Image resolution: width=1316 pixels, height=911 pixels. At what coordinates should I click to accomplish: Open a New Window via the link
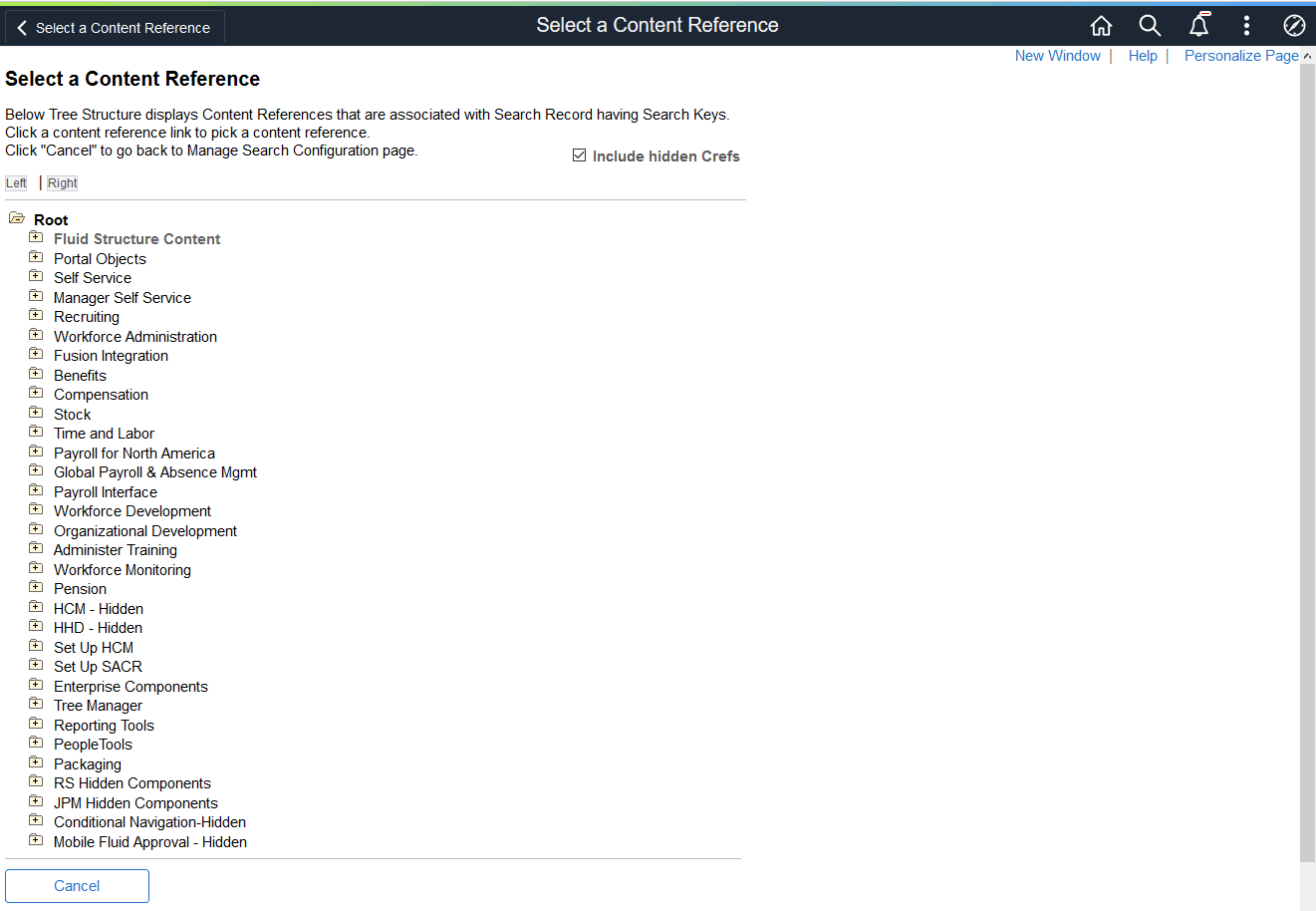coord(1057,56)
